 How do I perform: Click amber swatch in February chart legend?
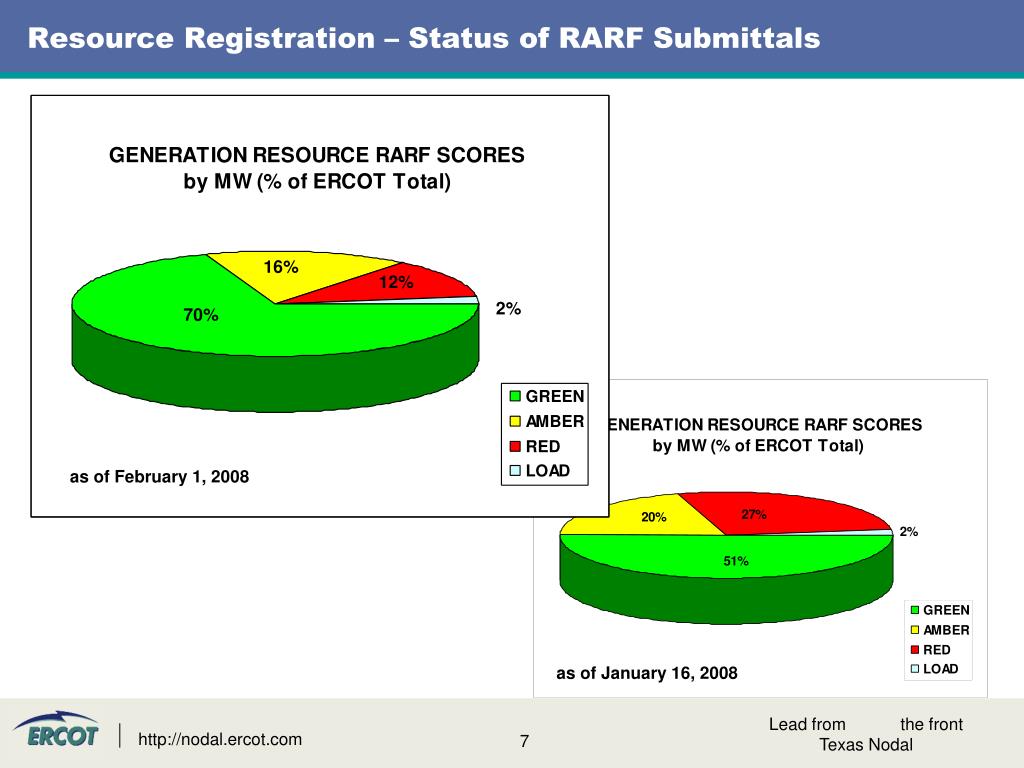tap(515, 421)
